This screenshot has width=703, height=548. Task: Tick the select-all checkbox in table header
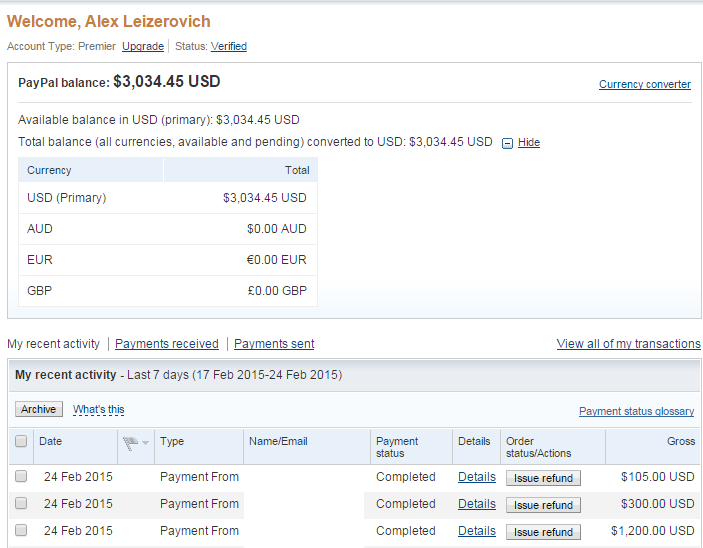point(21,441)
